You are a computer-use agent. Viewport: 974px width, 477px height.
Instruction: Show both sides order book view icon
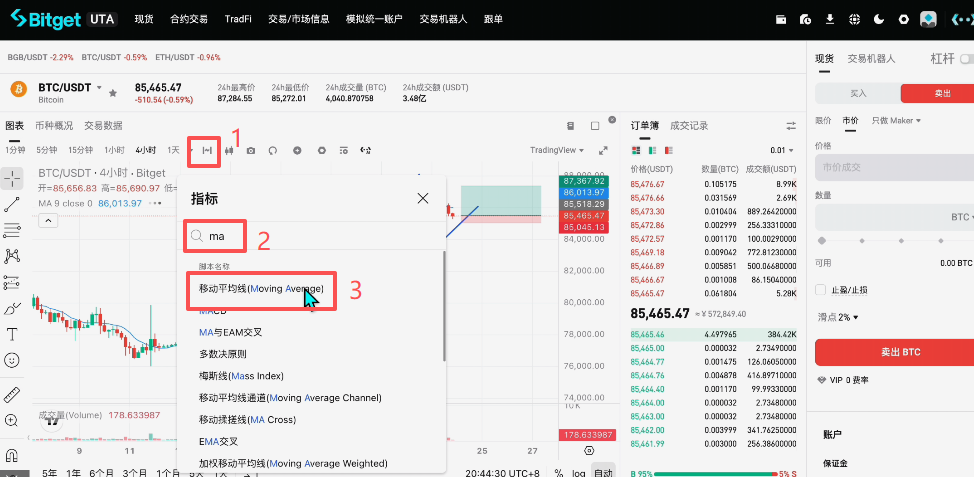[x=635, y=150]
